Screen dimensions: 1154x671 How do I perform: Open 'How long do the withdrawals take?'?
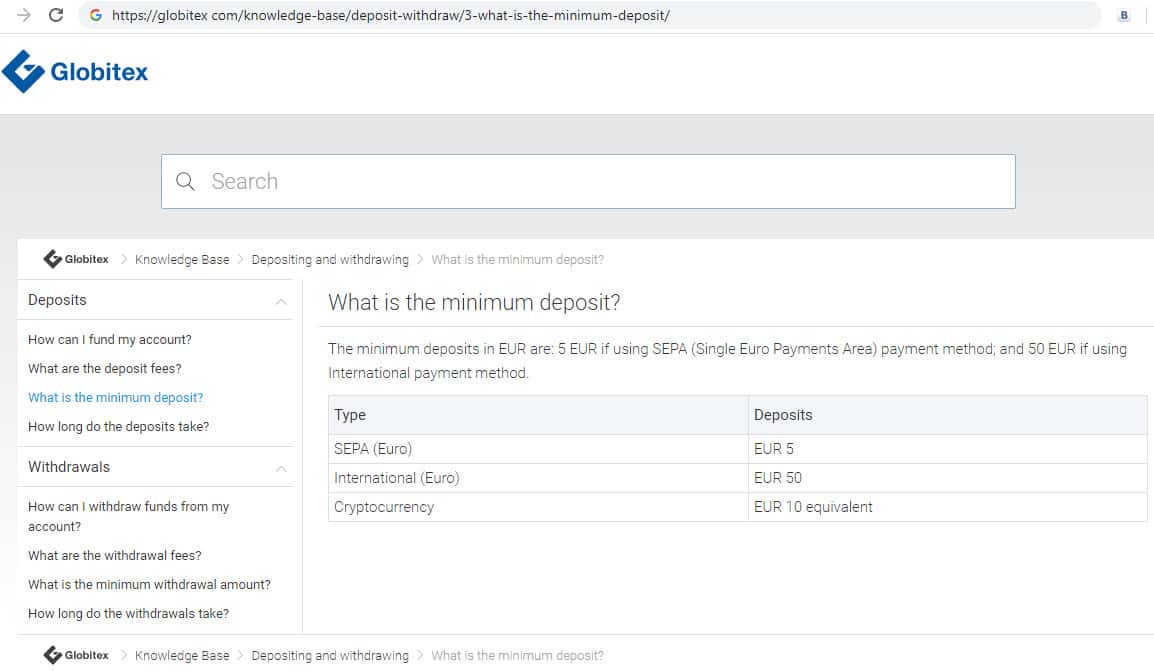(x=128, y=613)
